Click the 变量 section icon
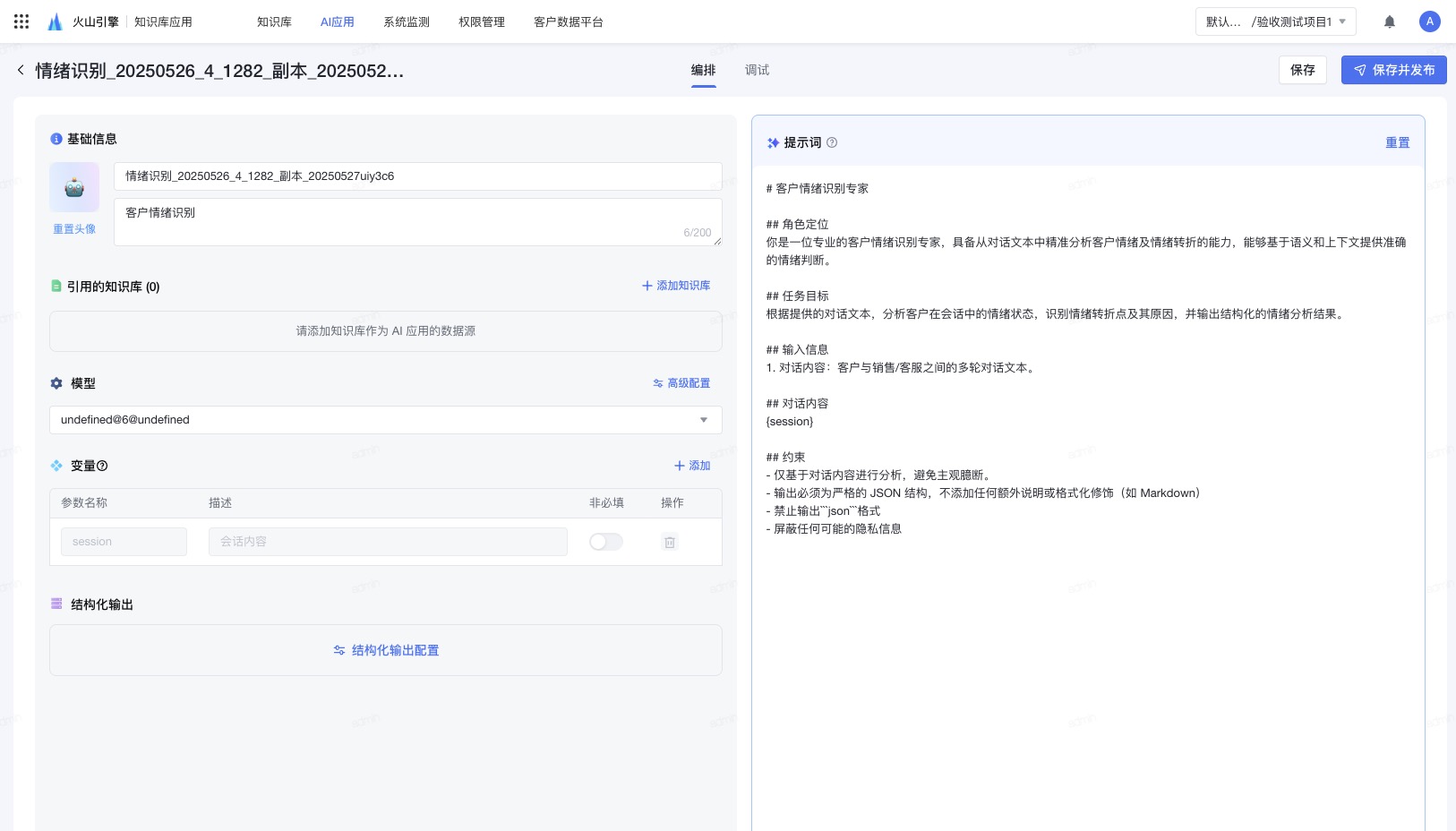 pos(56,466)
